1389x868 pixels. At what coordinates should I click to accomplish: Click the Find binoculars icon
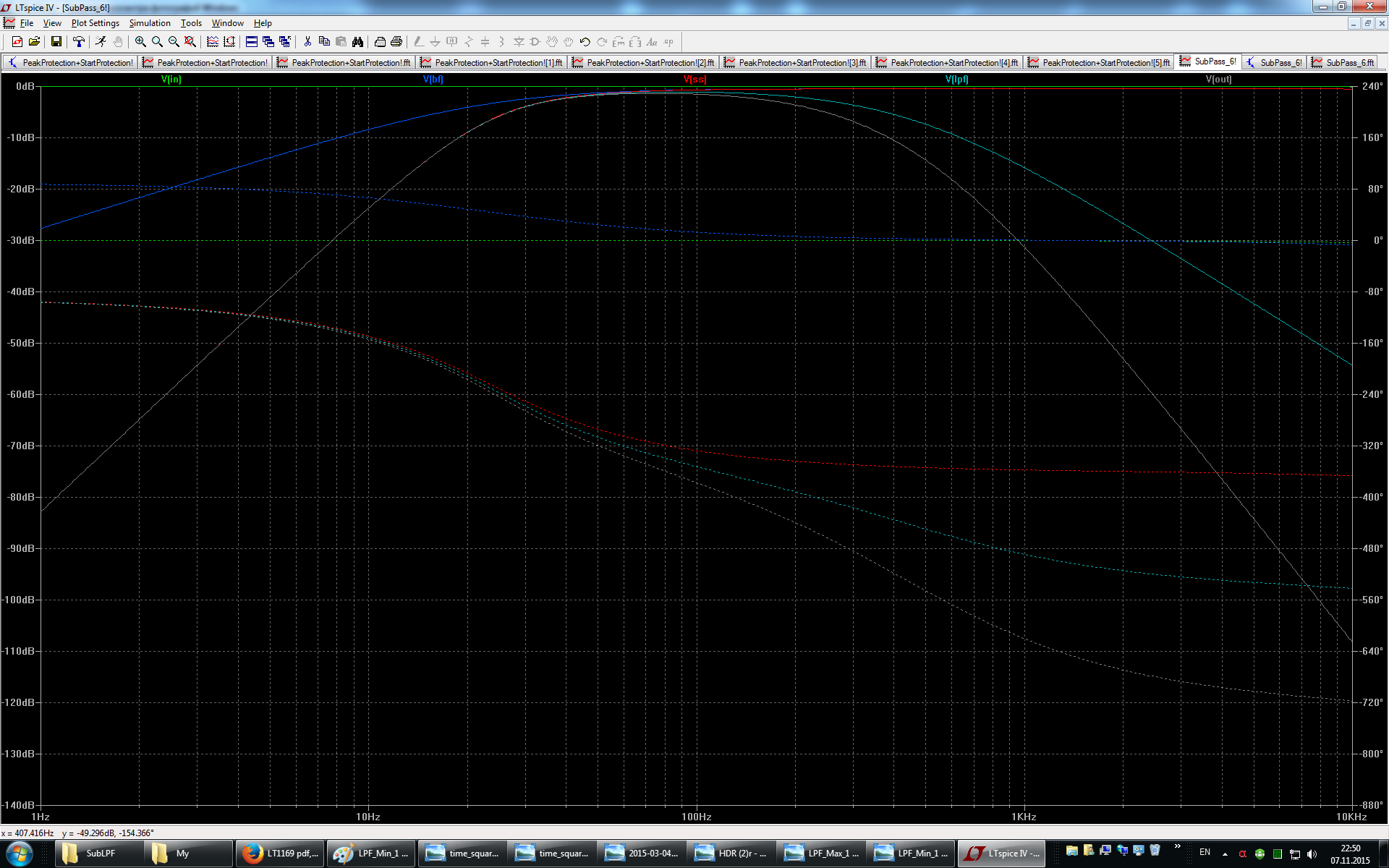(357, 42)
